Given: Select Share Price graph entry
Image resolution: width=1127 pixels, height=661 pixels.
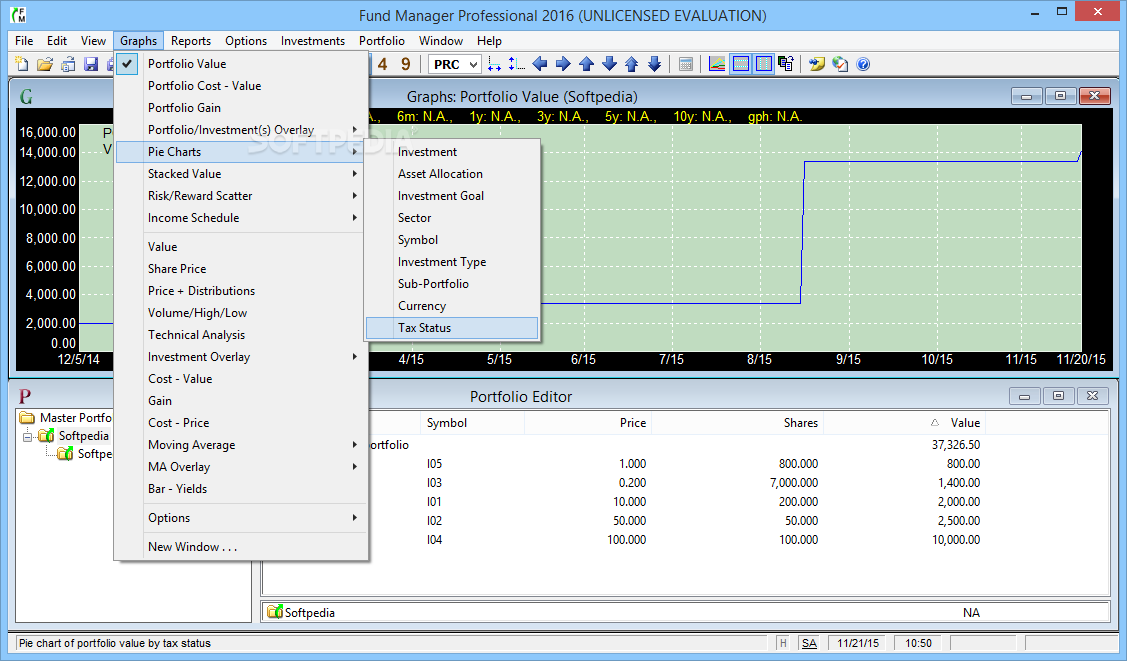Looking at the screenshot, I should [x=242, y=269].
